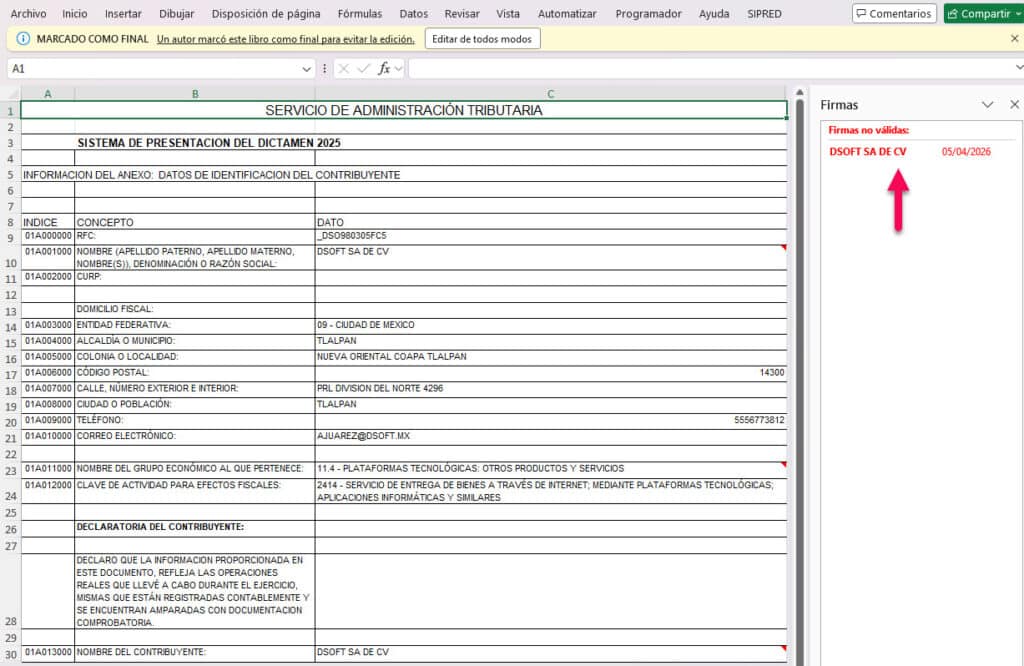Open the Firmas pane options chevron

(988, 105)
